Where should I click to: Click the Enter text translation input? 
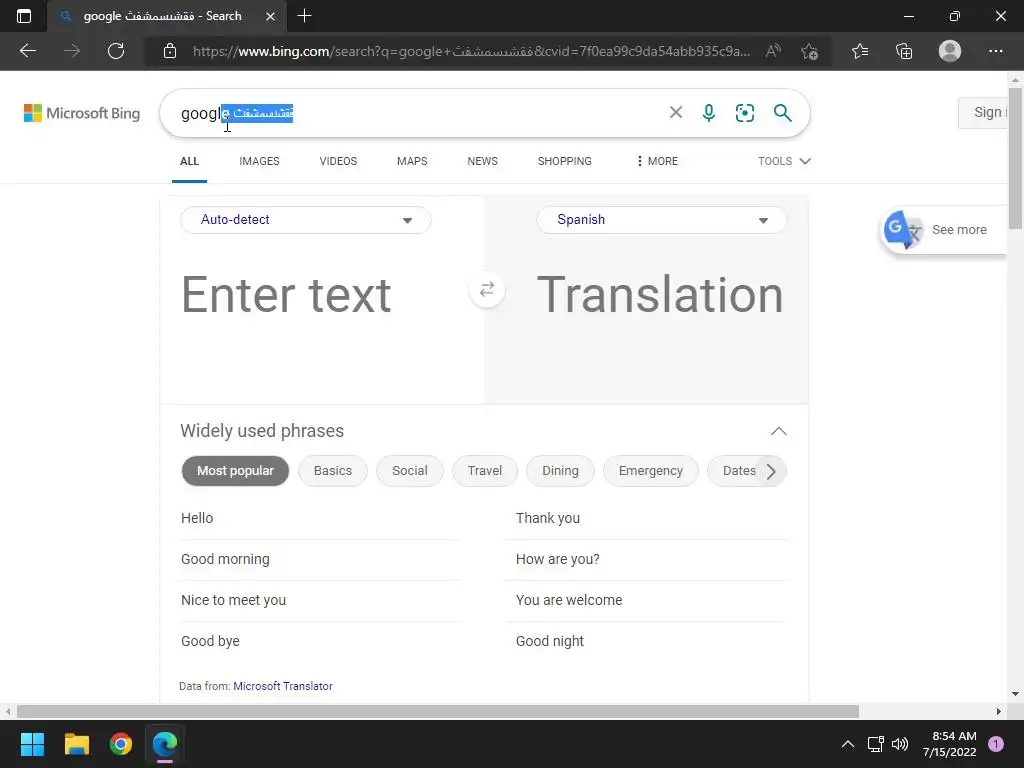[323, 295]
